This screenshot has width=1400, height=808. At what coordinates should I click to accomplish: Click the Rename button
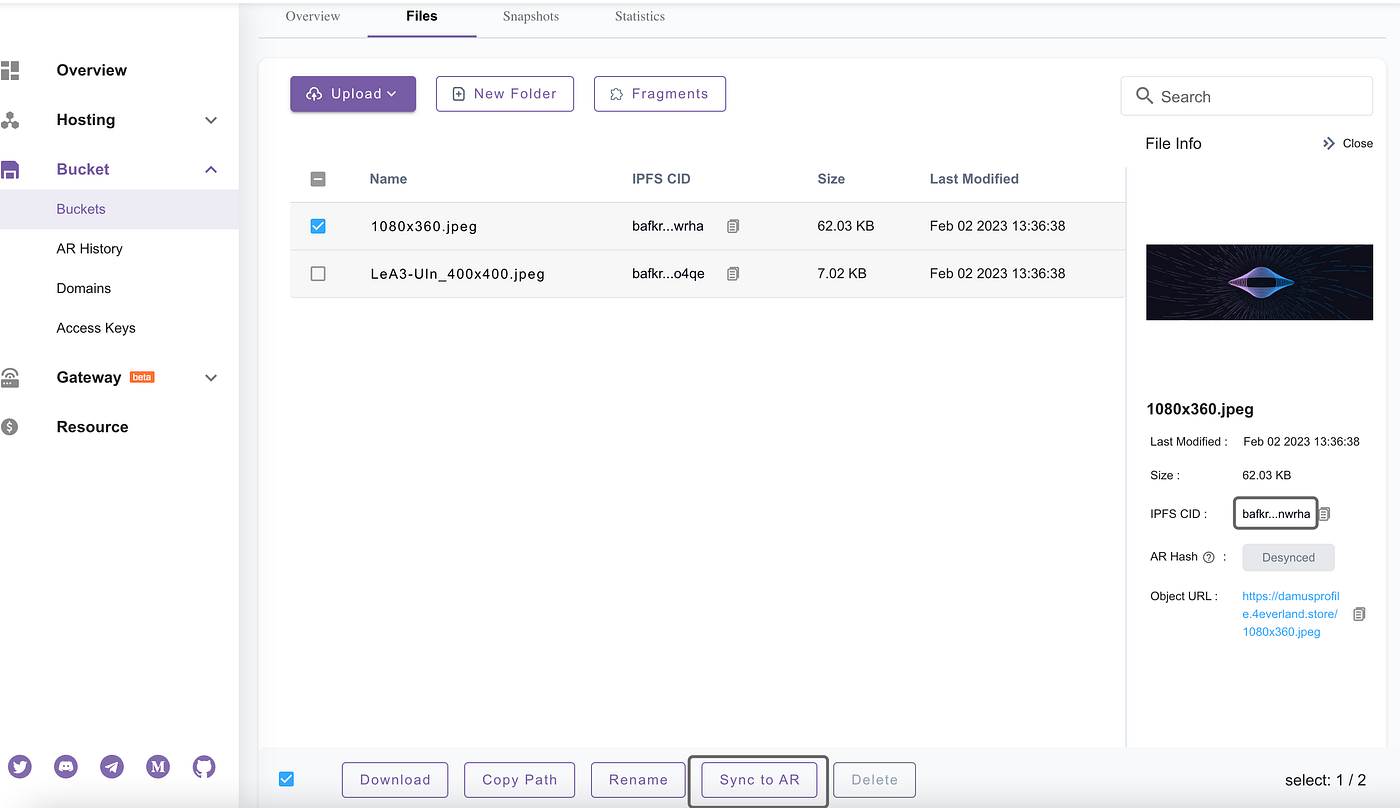[x=638, y=780]
